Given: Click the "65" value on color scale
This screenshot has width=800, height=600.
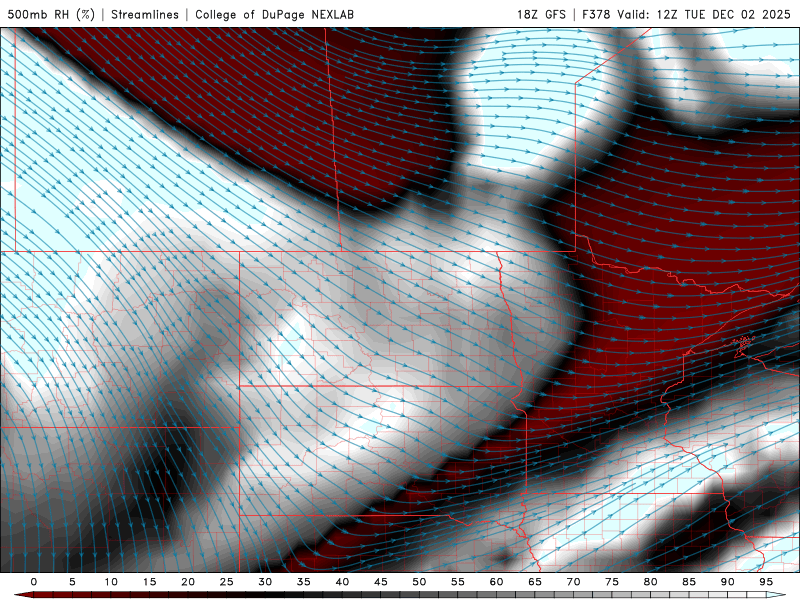Looking at the screenshot, I should click(x=535, y=582).
